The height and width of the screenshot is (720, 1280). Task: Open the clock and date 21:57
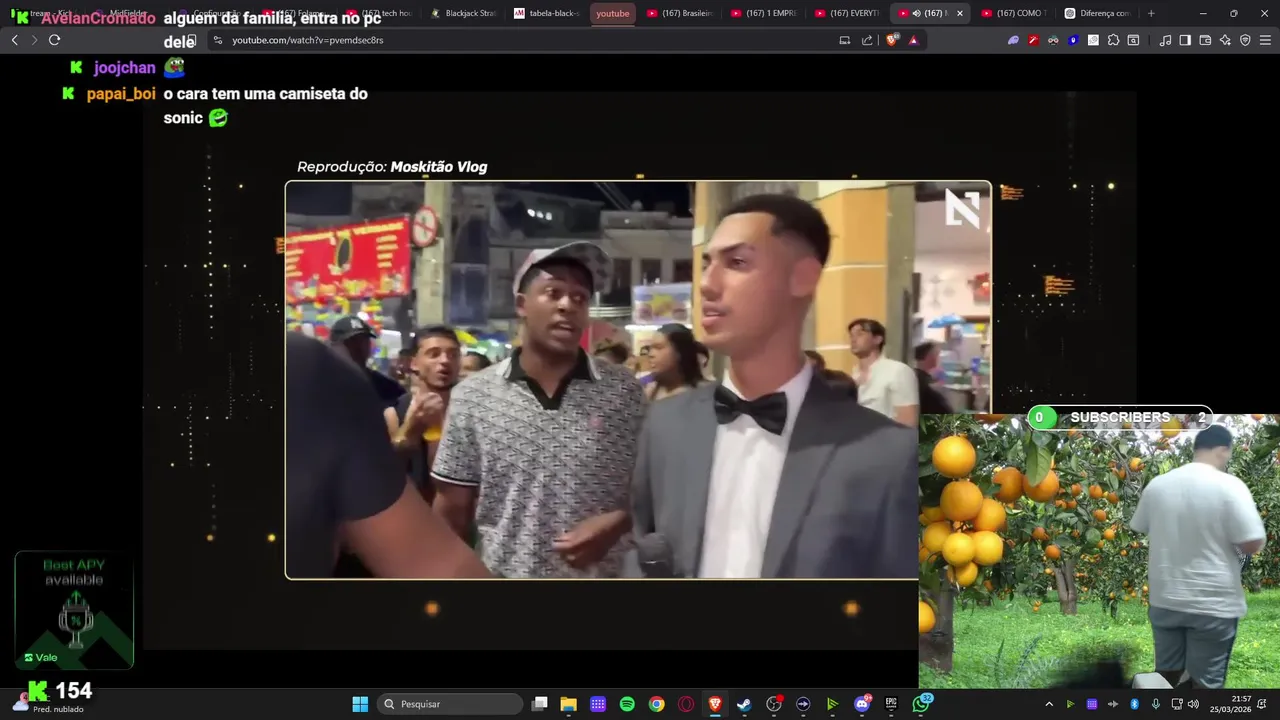point(1230,704)
